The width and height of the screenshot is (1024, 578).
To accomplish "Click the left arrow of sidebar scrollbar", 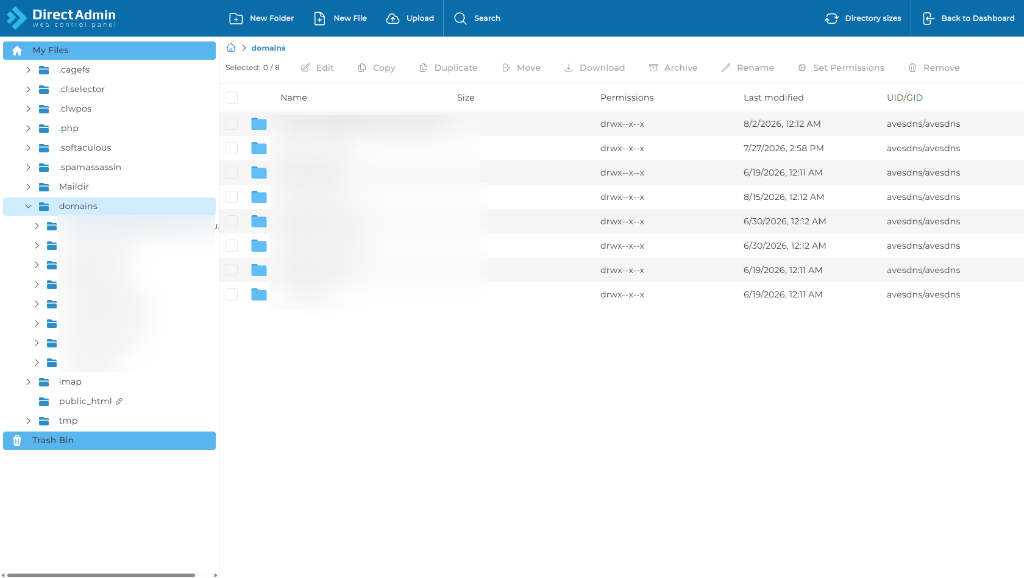I will click(3, 575).
